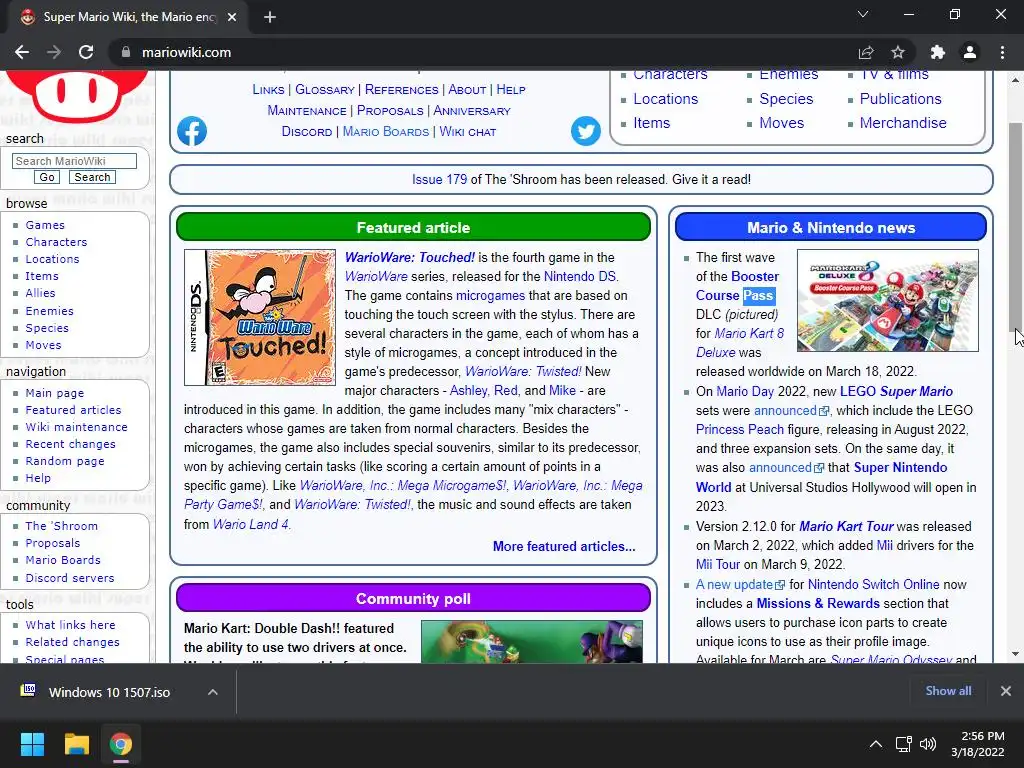Click the site lock icon in address bar

(126, 52)
